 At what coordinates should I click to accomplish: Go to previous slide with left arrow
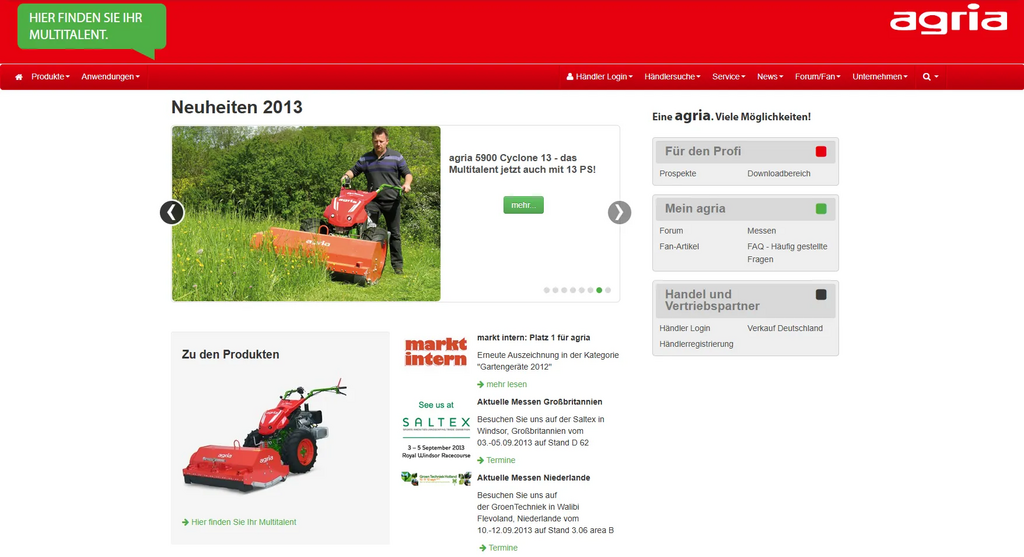point(172,212)
